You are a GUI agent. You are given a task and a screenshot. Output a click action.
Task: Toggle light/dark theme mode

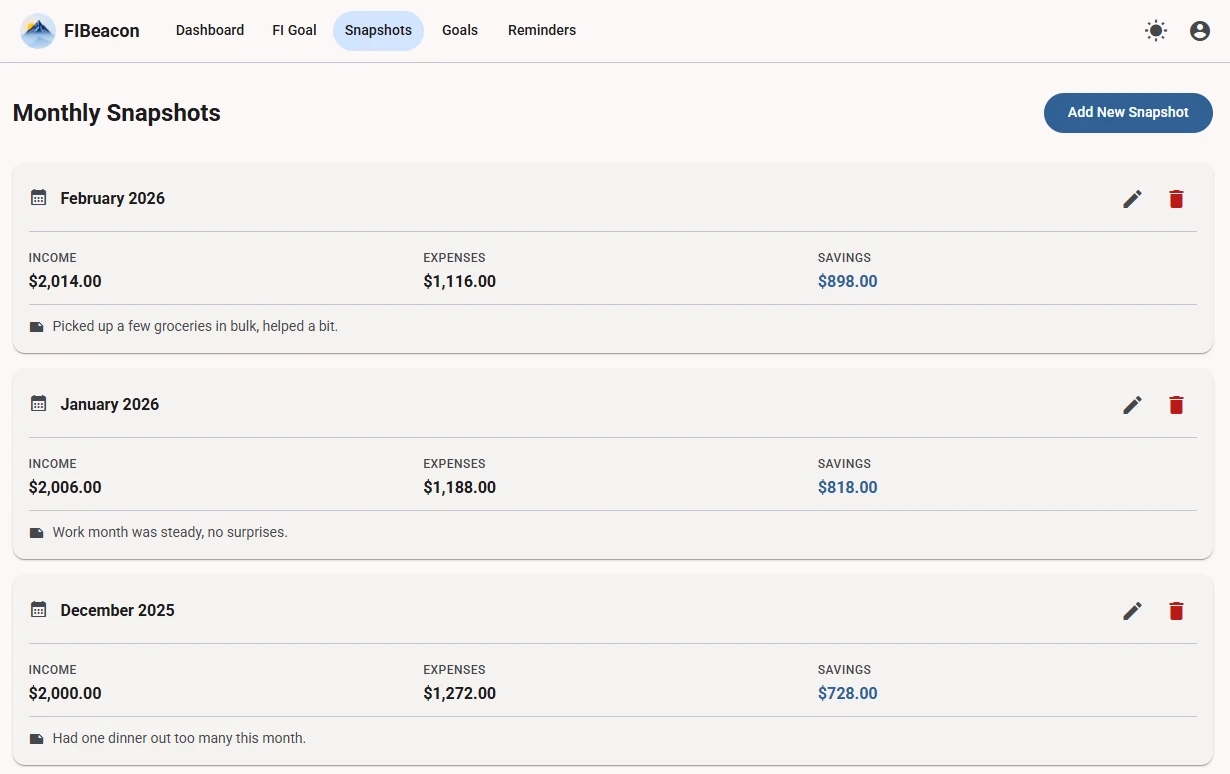(x=1156, y=31)
